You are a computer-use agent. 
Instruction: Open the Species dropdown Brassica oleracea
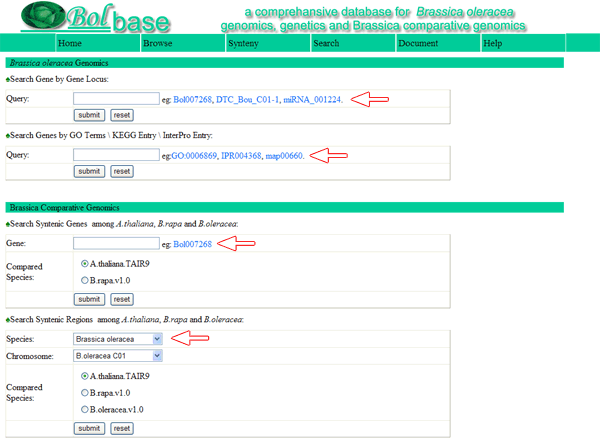click(118, 339)
